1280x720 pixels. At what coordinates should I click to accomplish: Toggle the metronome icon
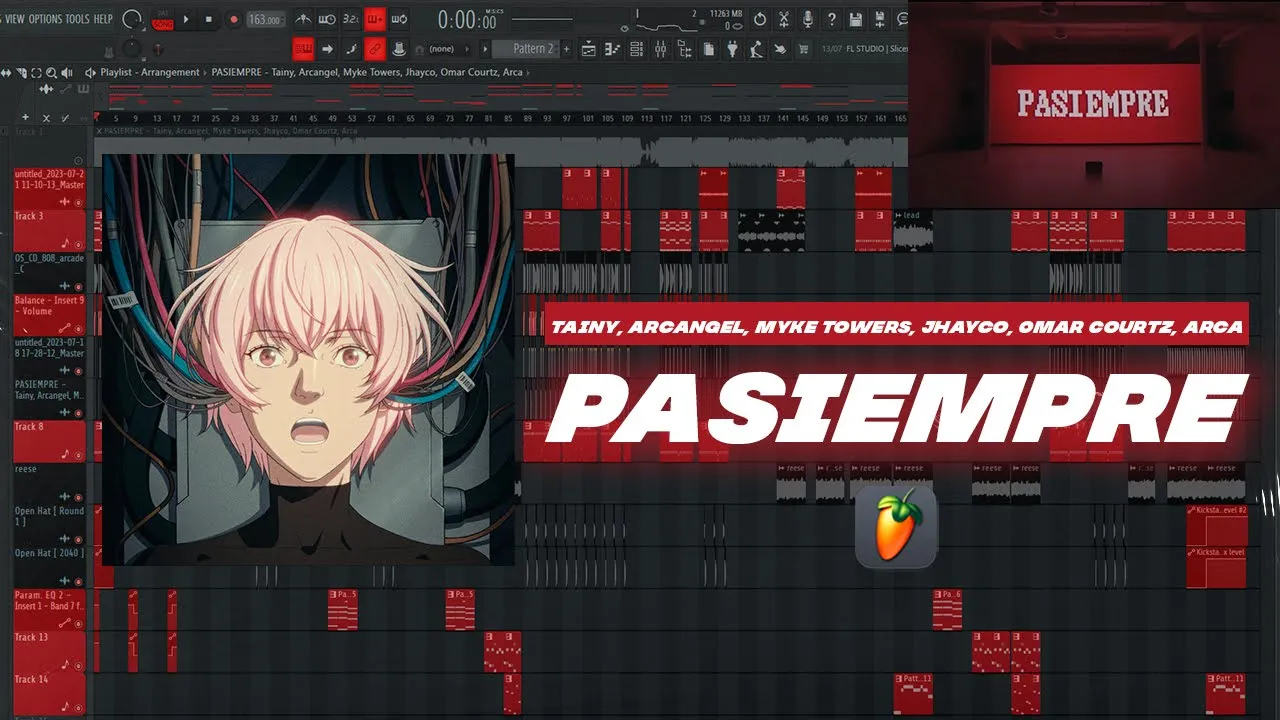coord(302,19)
